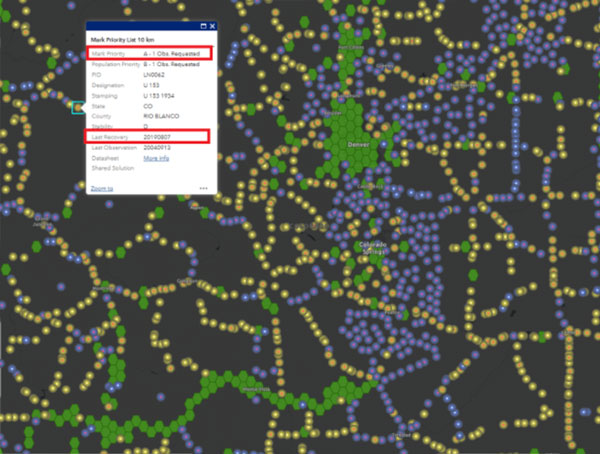The width and height of the screenshot is (600, 454).
Task: Maximize the Mark Priority popup window
Action: (x=203, y=25)
